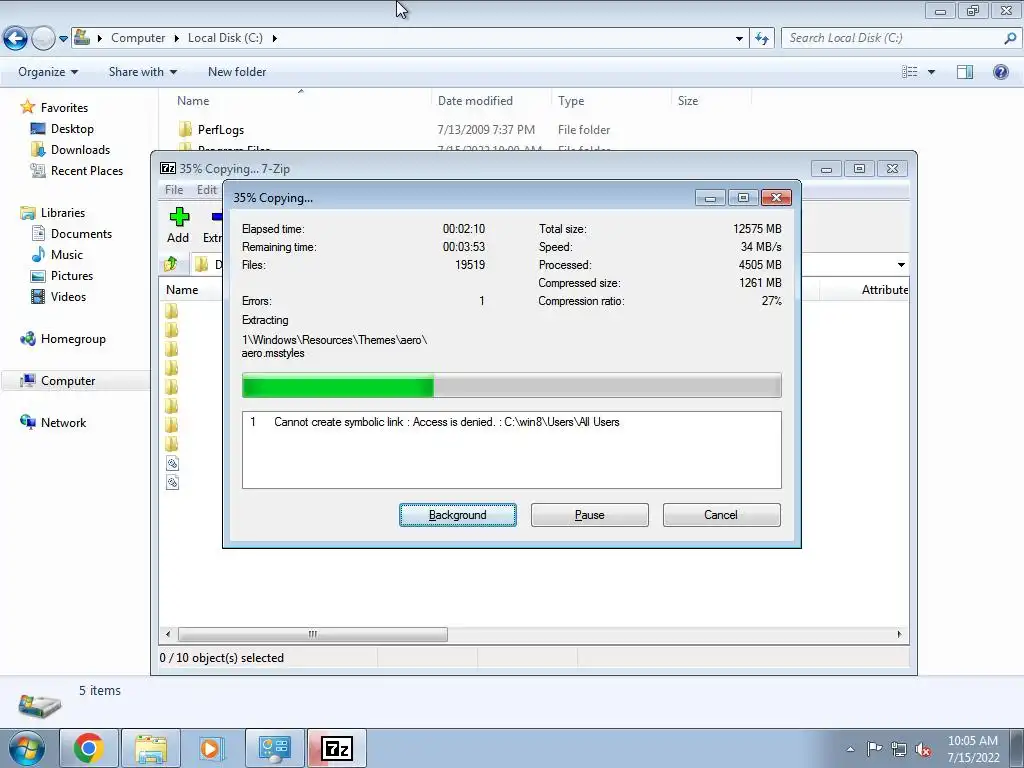Select Computer in navigation pane

point(67,381)
